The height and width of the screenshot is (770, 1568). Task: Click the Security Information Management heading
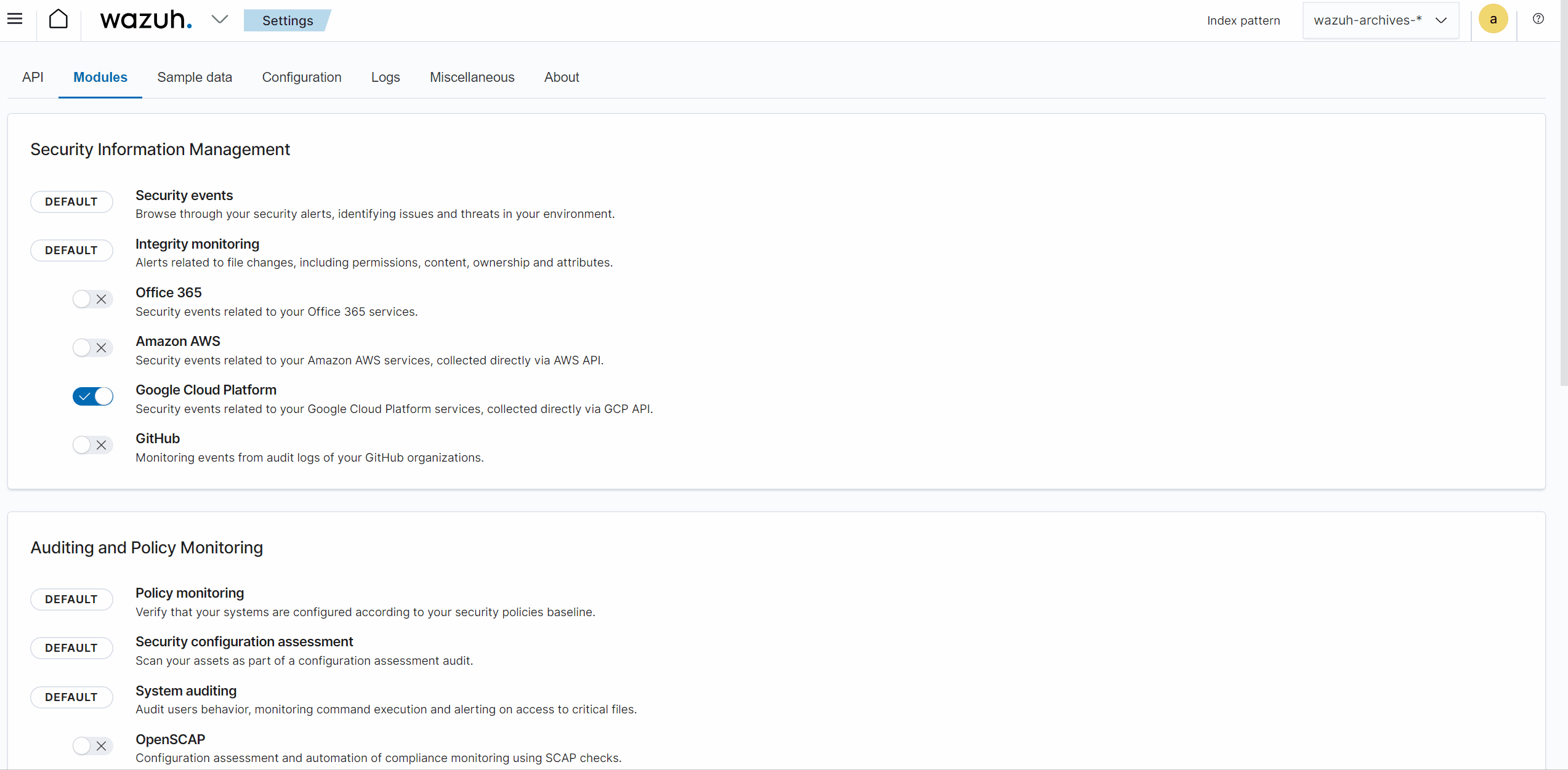pos(160,150)
